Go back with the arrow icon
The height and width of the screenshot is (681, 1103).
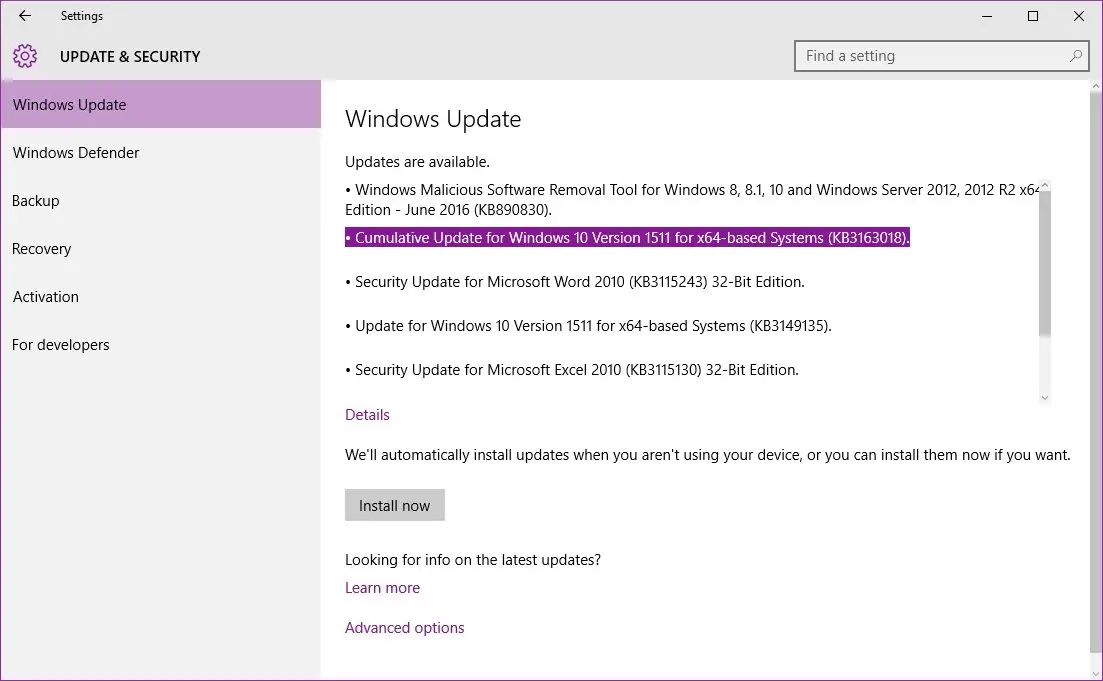click(25, 15)
